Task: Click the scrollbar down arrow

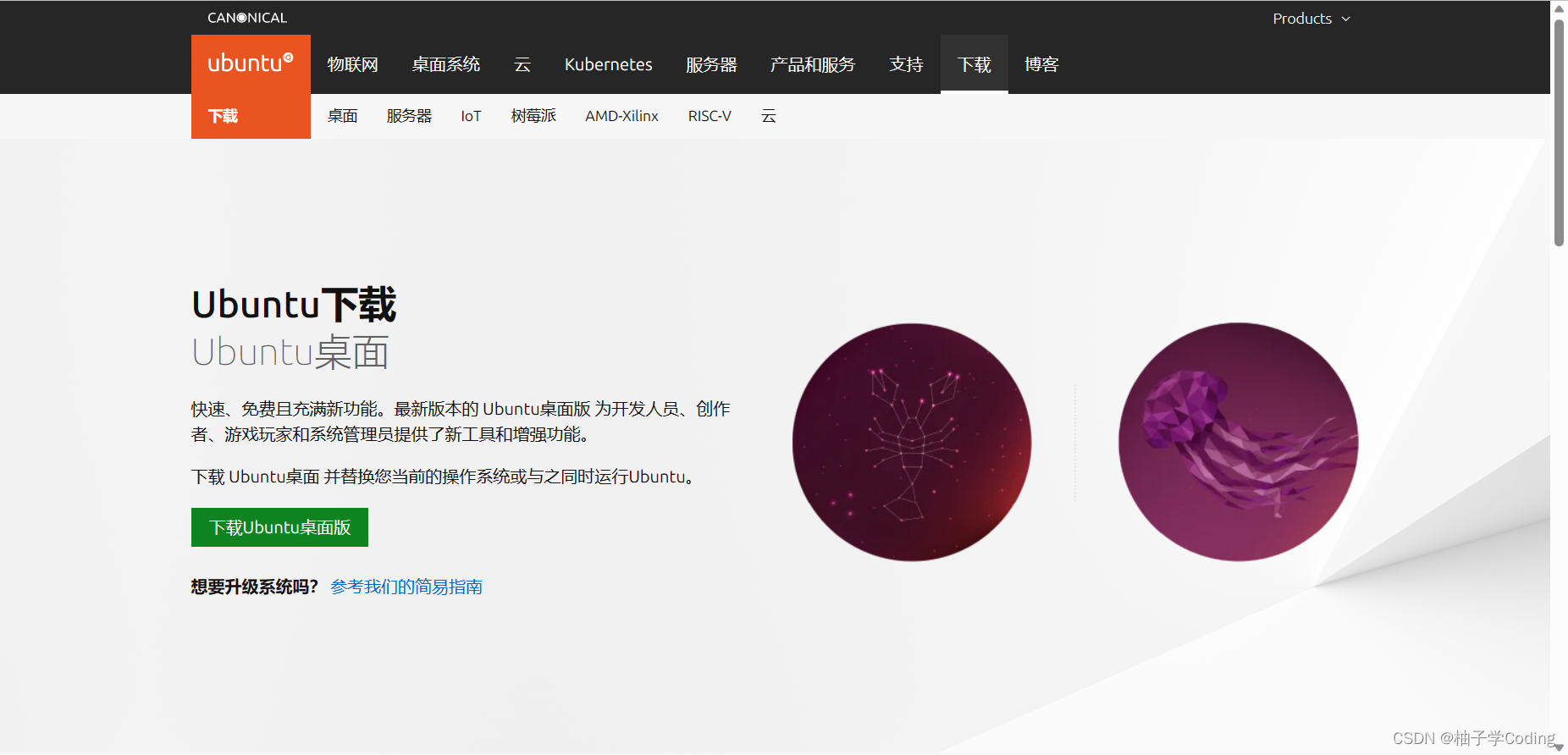Action: [1559, 747]
